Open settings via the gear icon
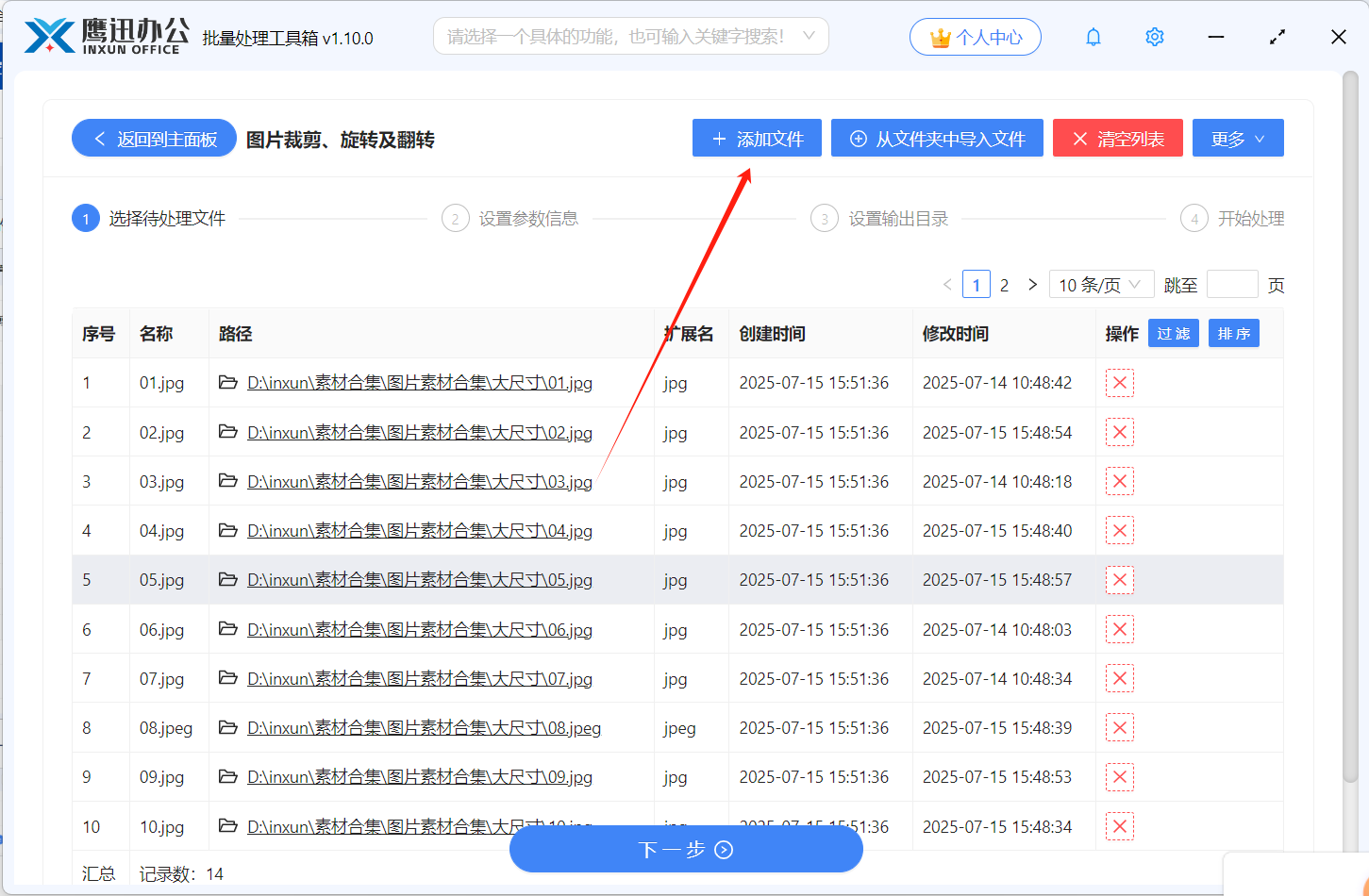 pyautogui.click(x=1154, y=37)
